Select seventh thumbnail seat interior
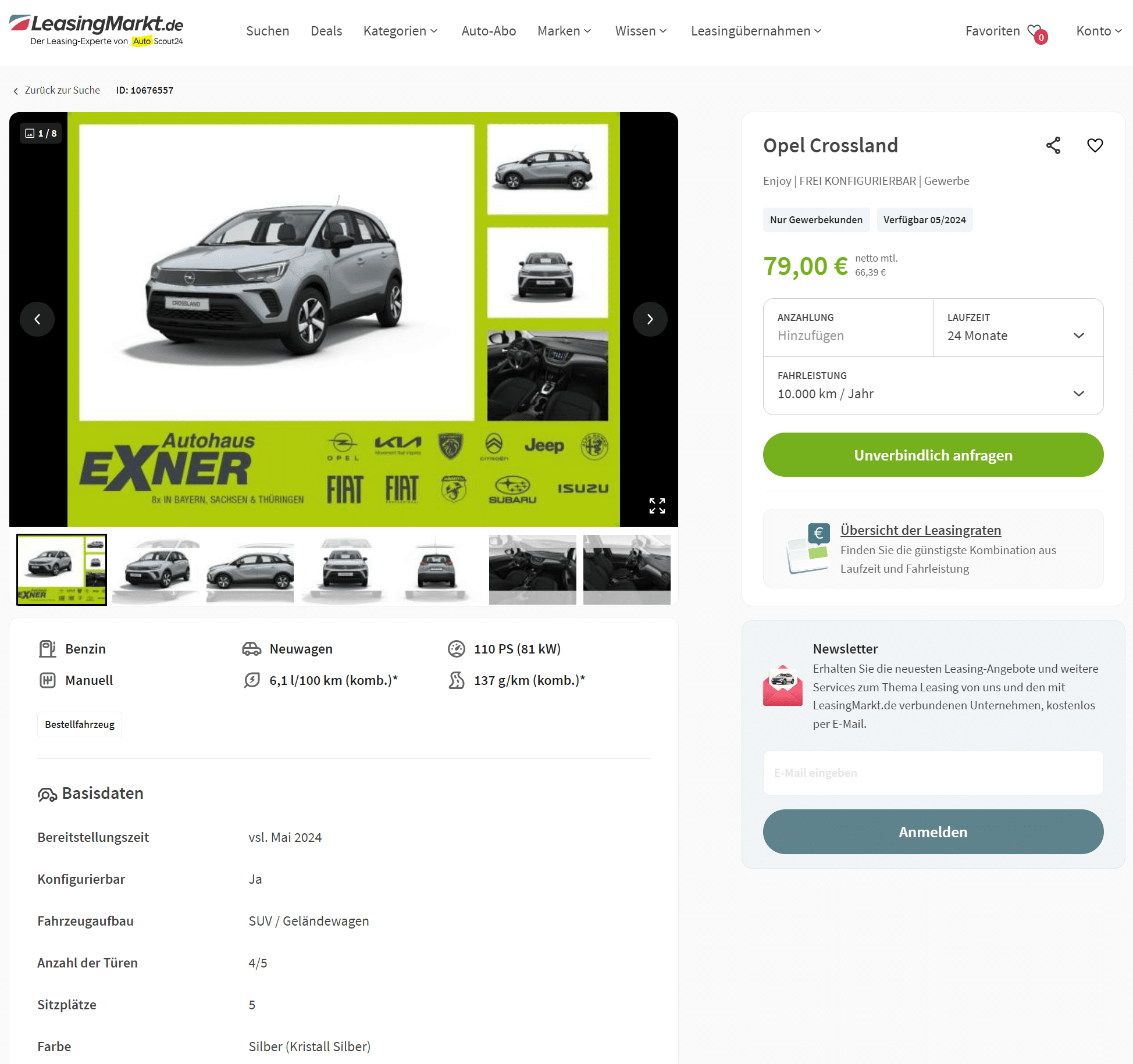This screenshot has width=1133, height=1064. 627,570
